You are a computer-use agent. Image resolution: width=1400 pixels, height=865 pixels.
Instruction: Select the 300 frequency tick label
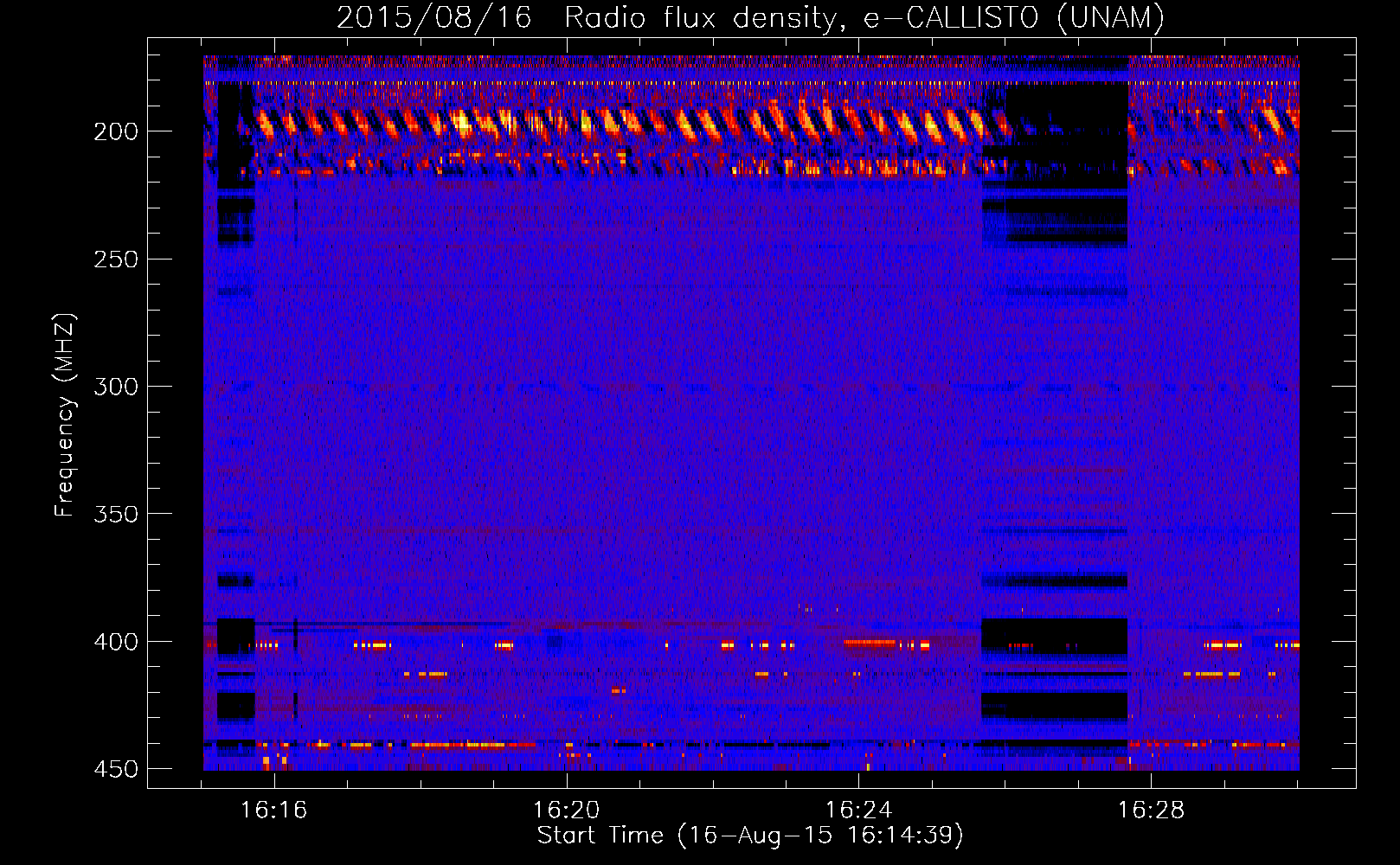(116, 387)
